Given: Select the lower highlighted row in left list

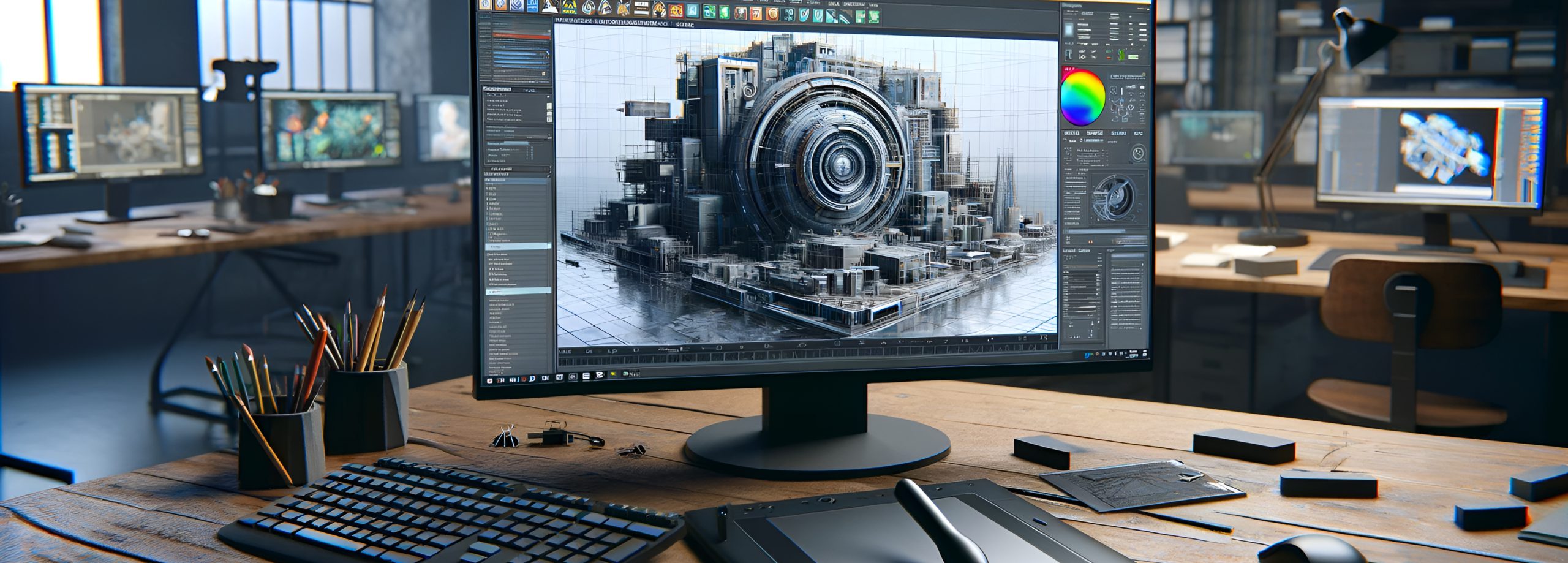Looking at the screenshot, I should point(518,292).
